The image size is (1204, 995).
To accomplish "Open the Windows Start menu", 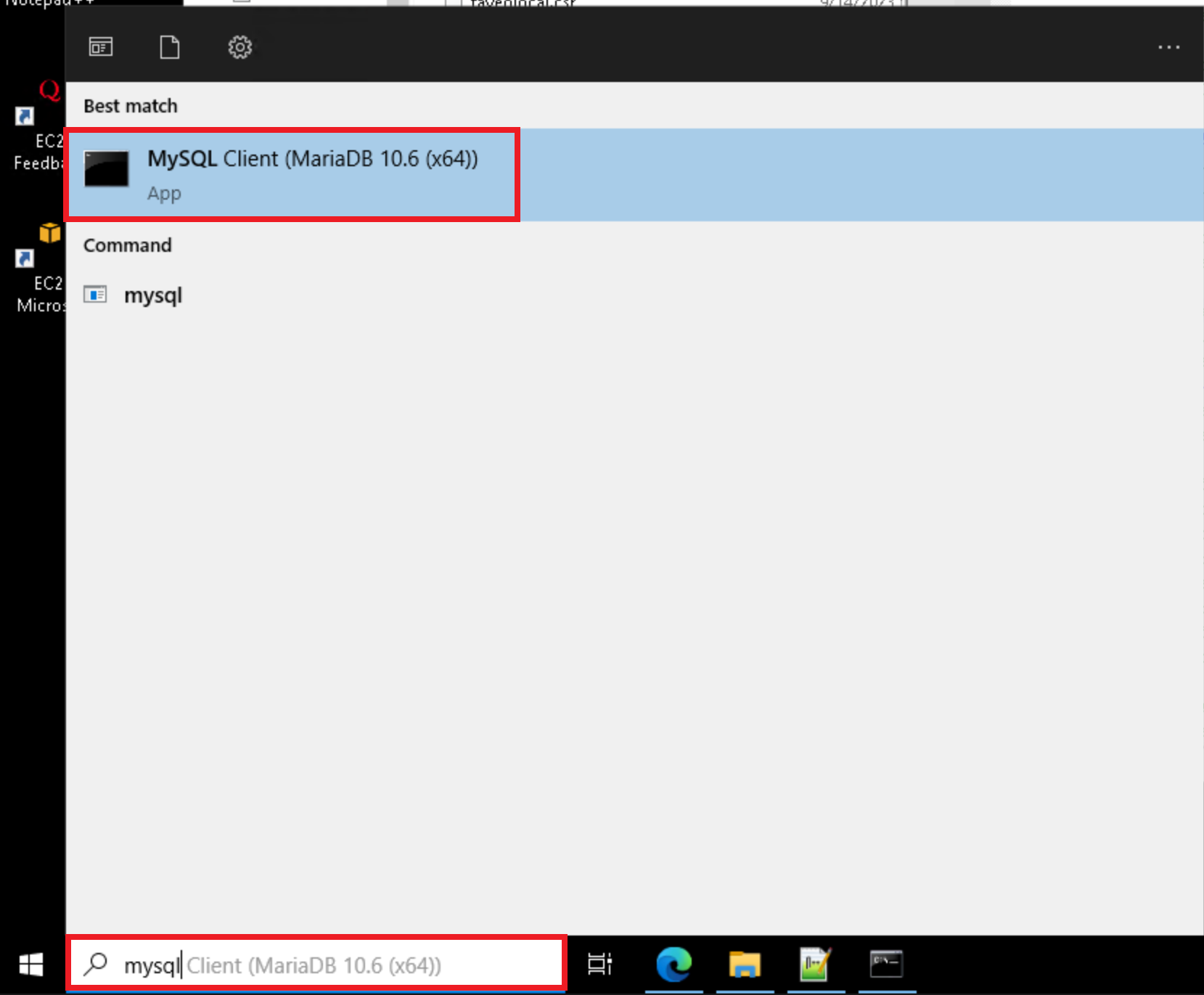I will click(x=31, y=965).
